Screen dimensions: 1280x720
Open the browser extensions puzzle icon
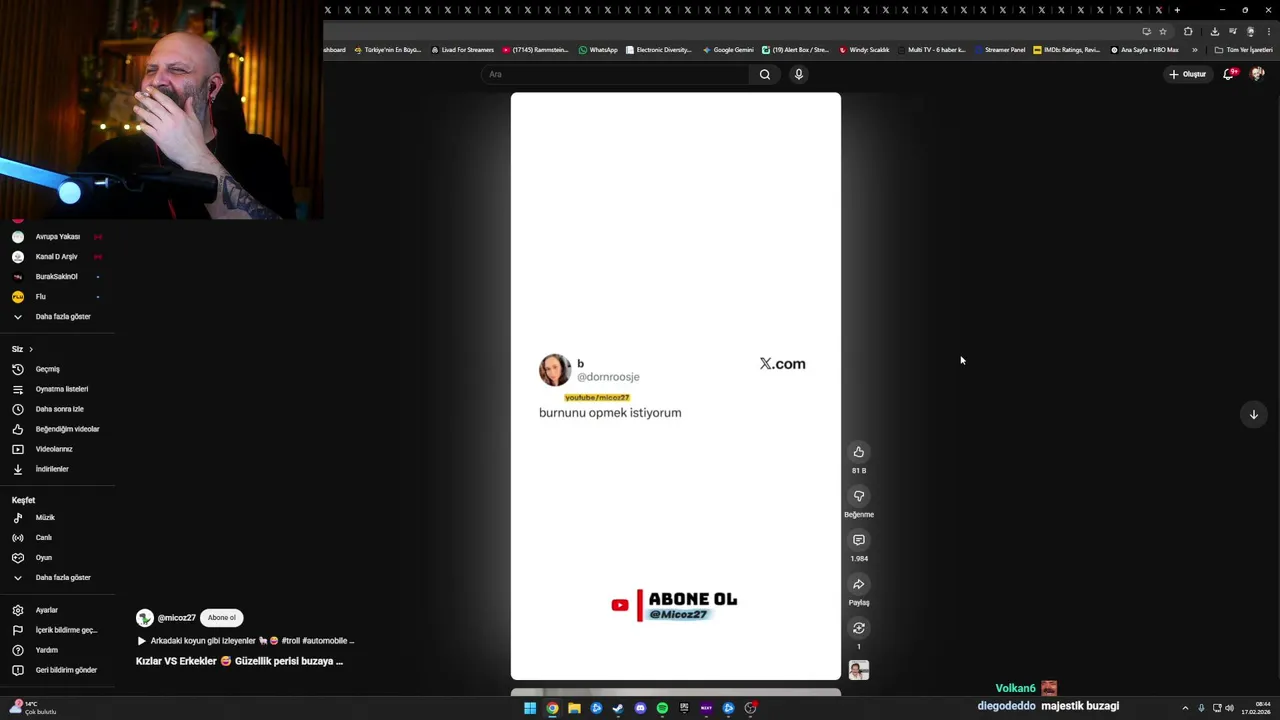(x=1188, y=31)
